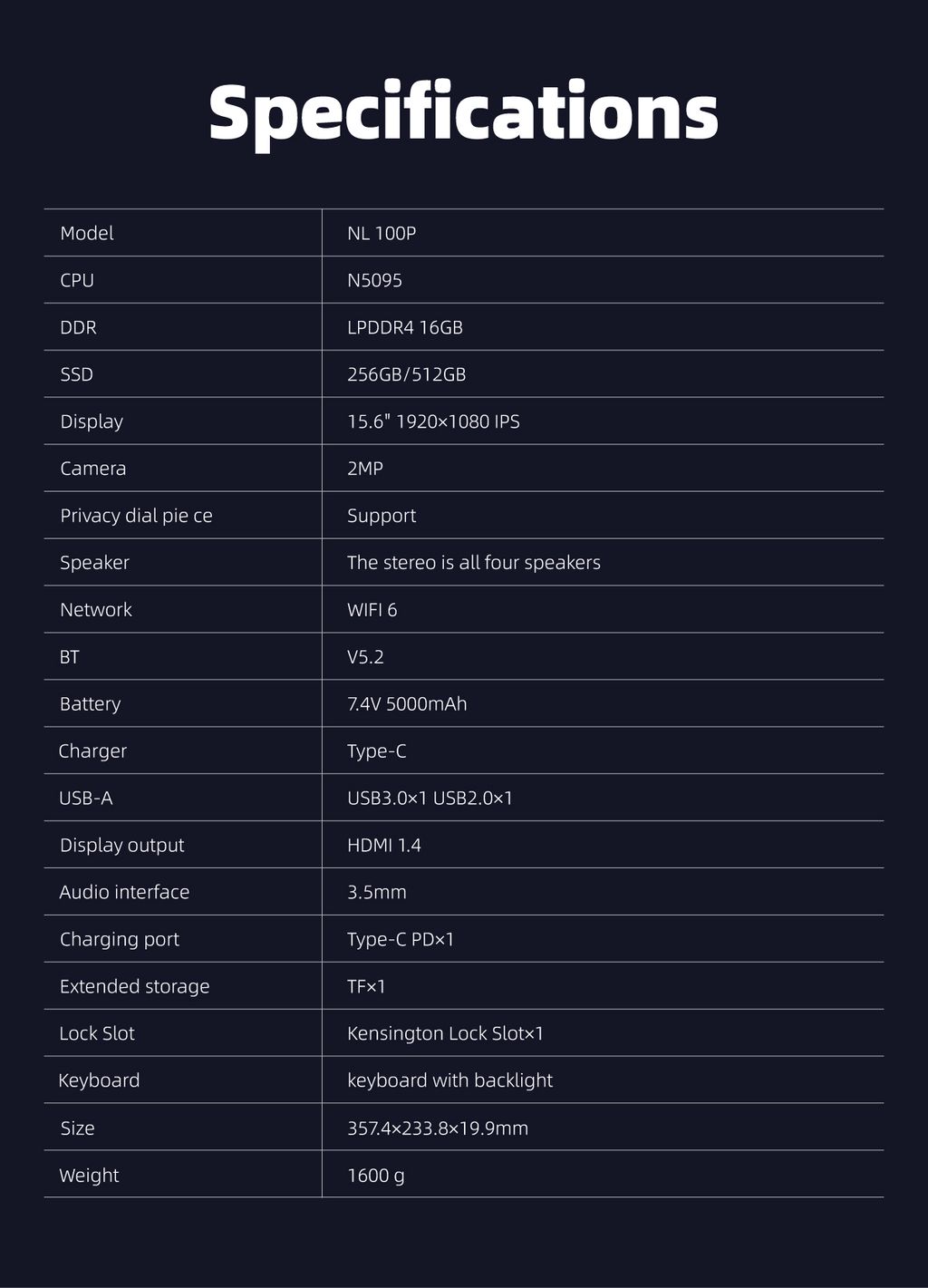
Task: Select the 256GB/512GB SSD value
Action: coord(406,374)
